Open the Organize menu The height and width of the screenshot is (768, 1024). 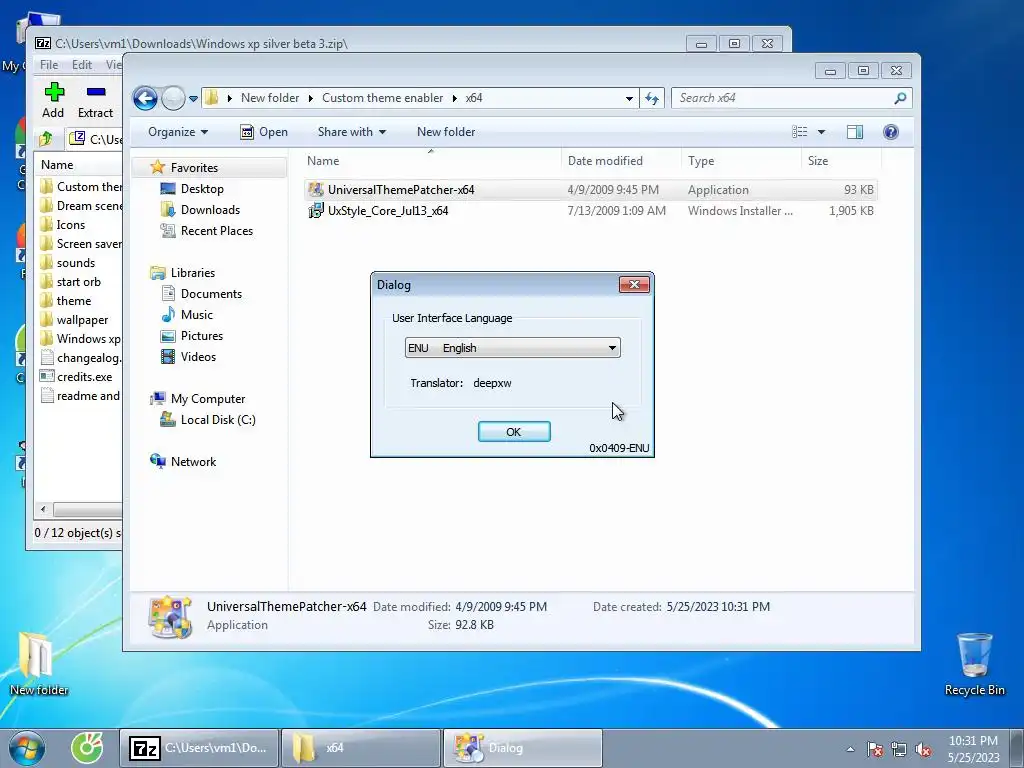[x=178, y=132]
